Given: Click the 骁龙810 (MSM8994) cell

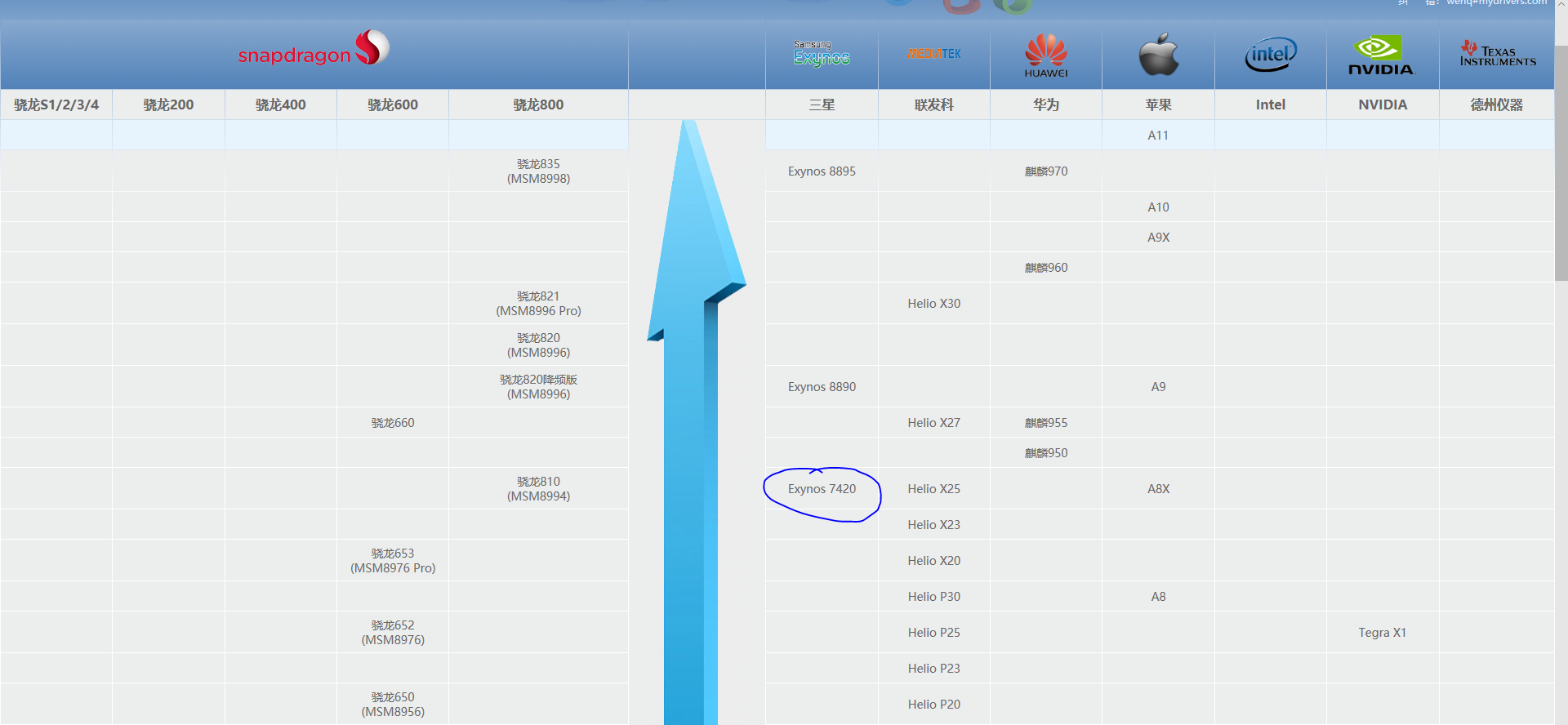Looking at the screenshot, I should pos(539,489).
